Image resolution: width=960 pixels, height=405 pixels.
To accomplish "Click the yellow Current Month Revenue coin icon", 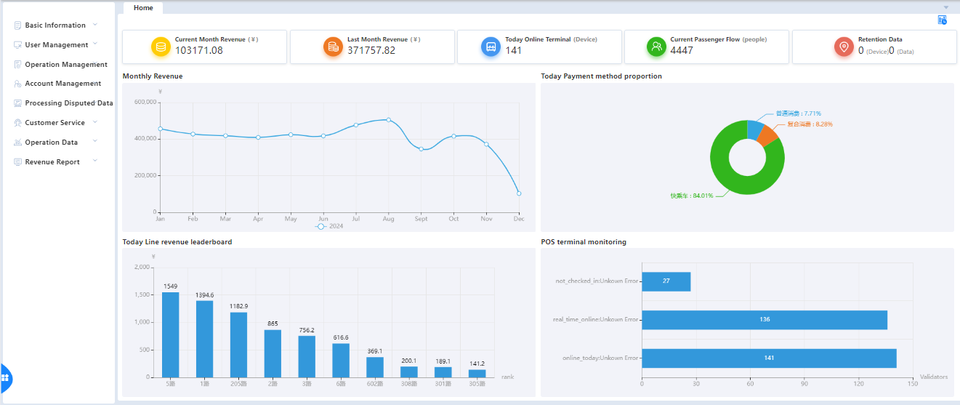I will [x=160, y=47].
